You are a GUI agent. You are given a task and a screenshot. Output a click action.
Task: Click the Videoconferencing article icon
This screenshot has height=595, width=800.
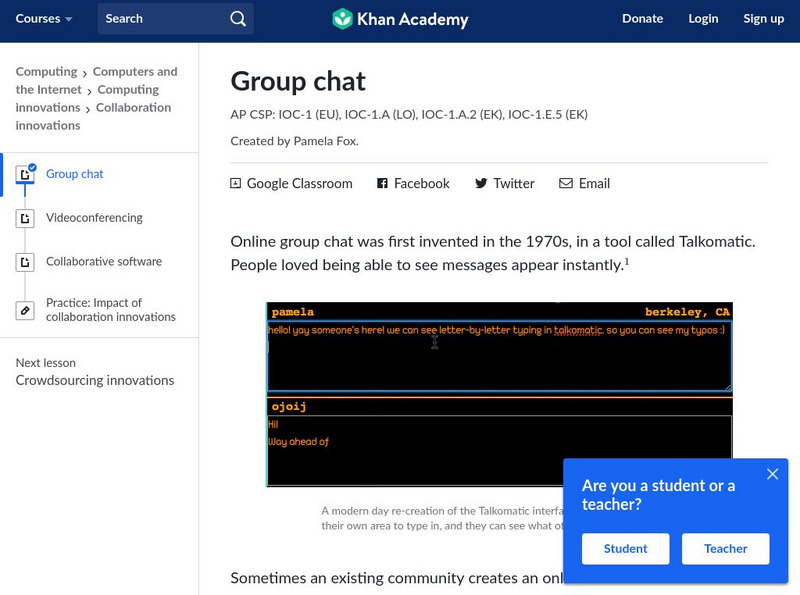(x=24, y=218)
